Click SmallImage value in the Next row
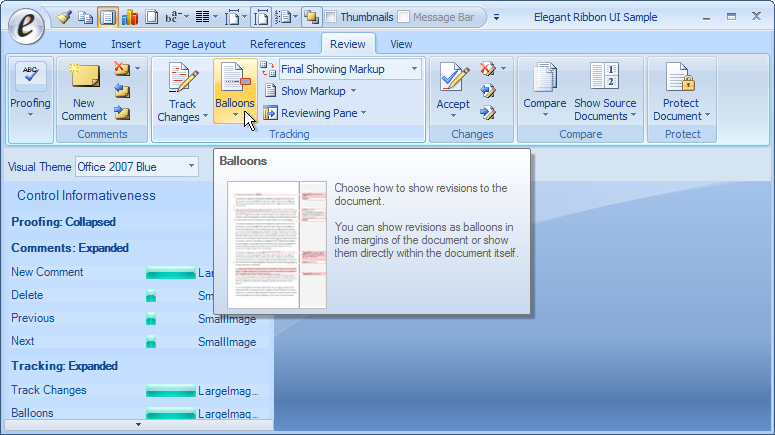 tap(227, 342)
